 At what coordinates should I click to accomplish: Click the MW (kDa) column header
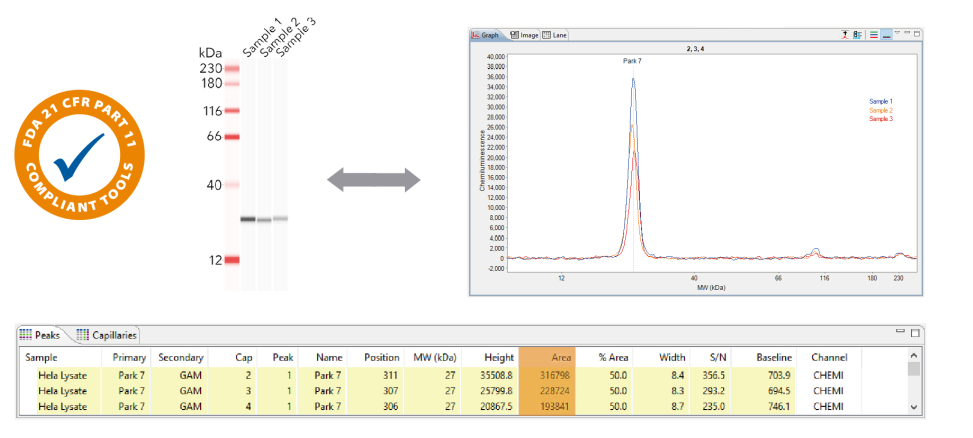coord(434,357)
